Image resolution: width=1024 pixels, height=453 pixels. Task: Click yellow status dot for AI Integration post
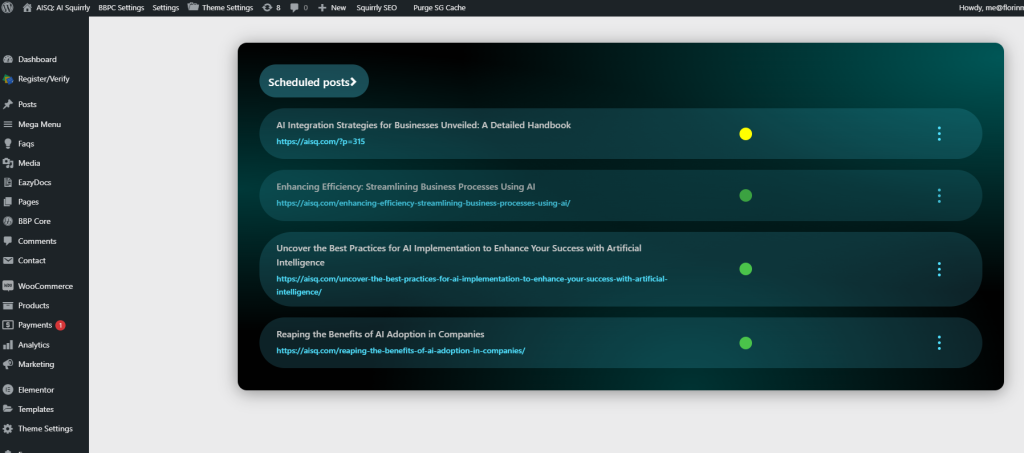[x=745, y=134]
